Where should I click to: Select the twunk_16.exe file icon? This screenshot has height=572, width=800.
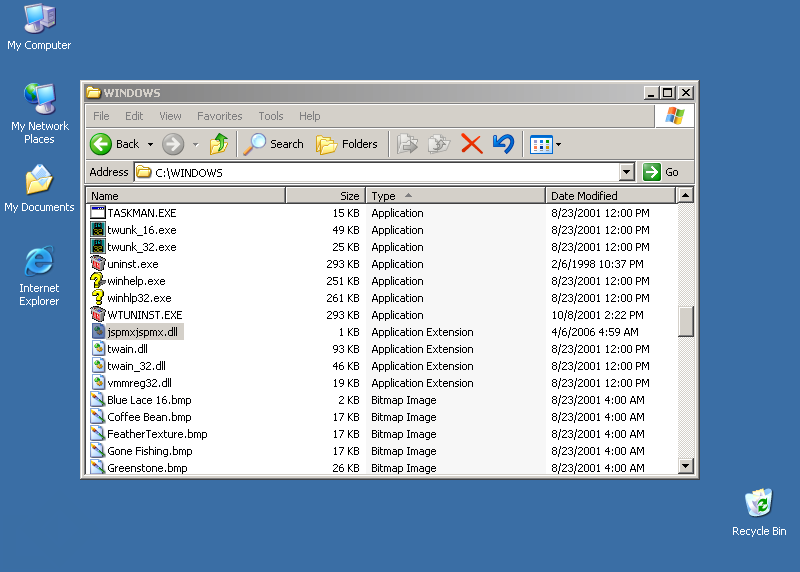click(x=97, y=230)
